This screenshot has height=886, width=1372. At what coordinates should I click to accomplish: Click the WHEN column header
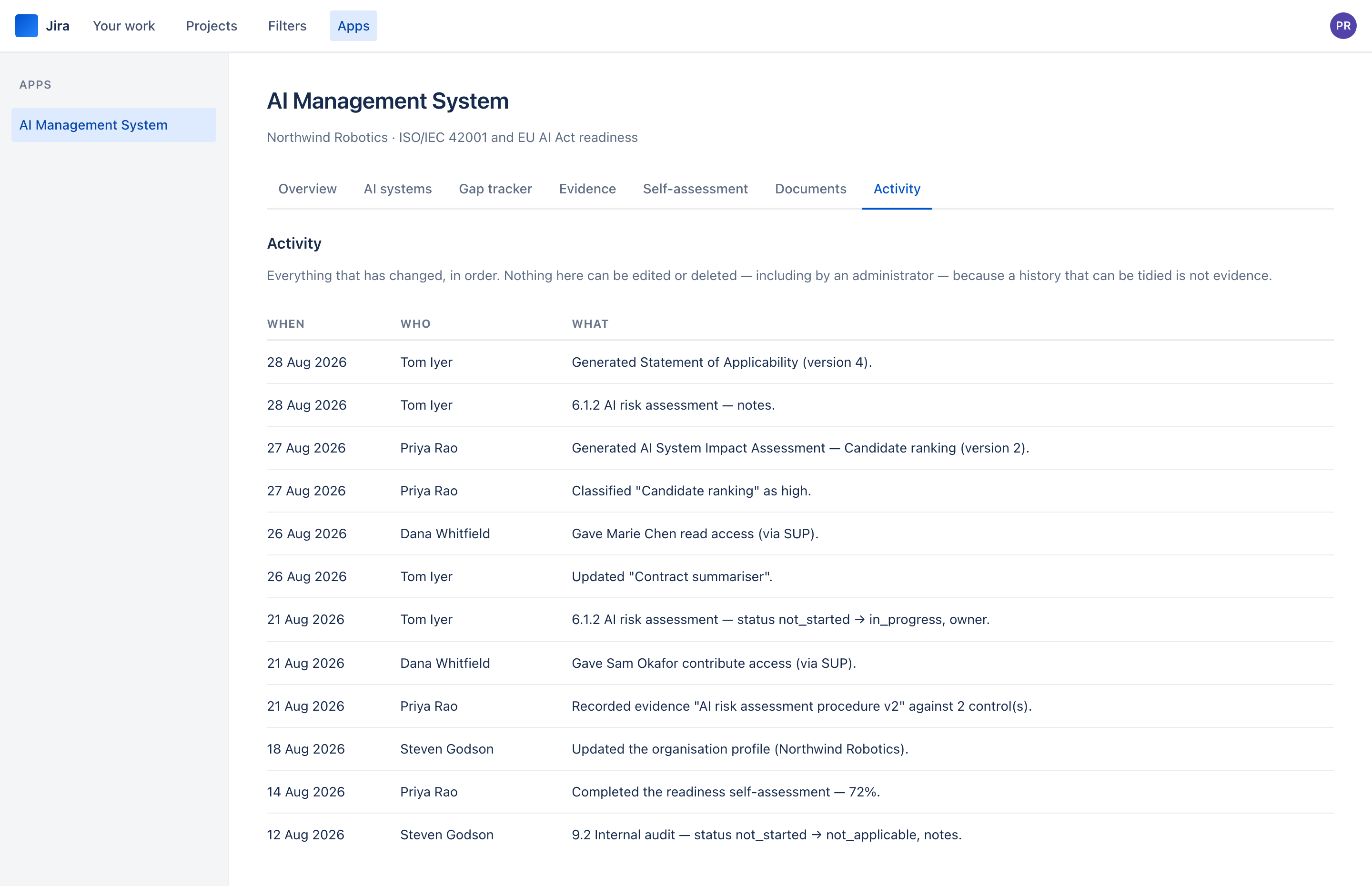(286, 324)
